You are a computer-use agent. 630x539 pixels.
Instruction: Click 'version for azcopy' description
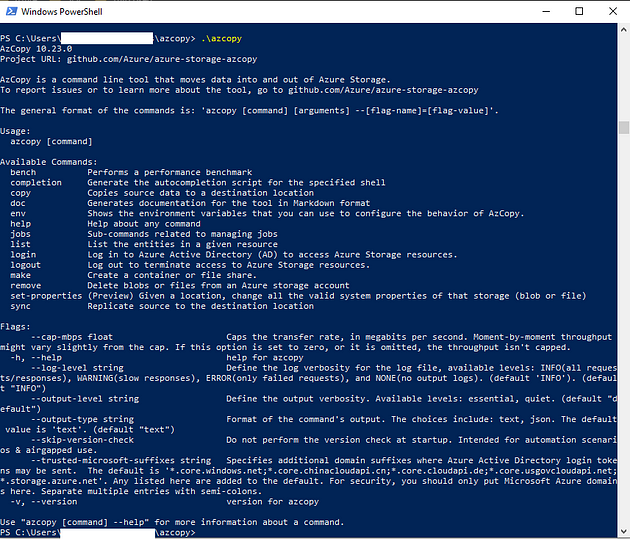tap(273, 502)
